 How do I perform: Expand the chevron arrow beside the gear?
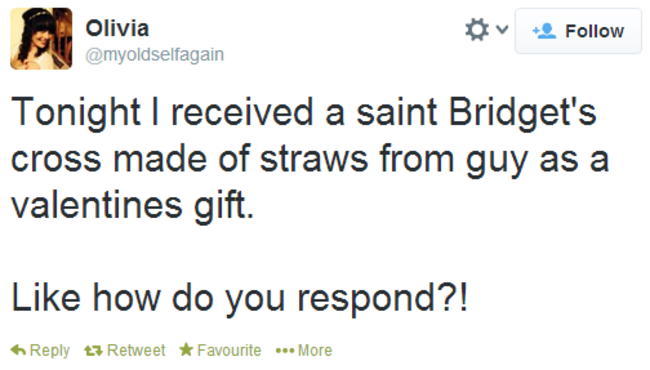click(502, 29)
